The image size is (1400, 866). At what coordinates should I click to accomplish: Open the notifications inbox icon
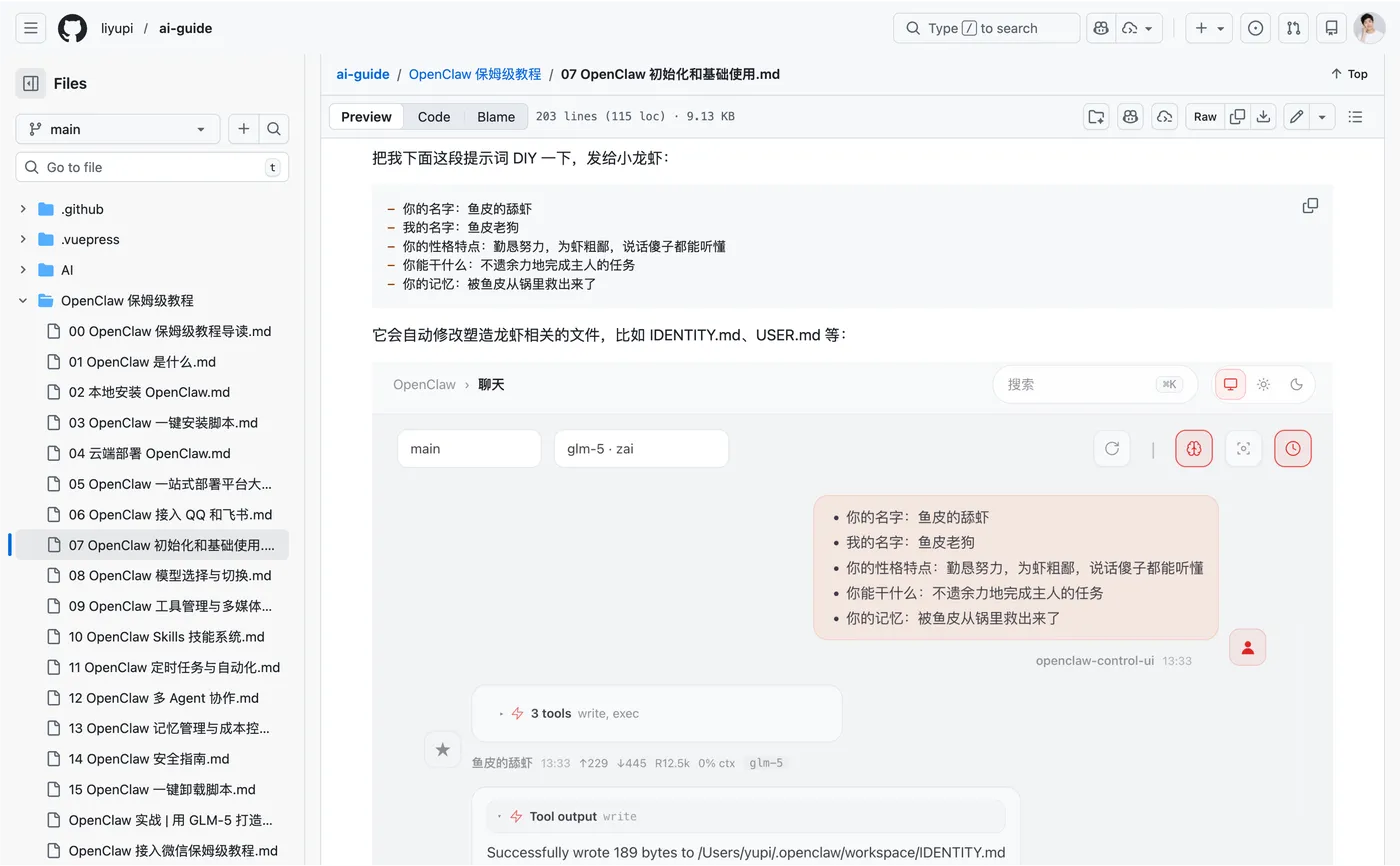pos(1331,28)
